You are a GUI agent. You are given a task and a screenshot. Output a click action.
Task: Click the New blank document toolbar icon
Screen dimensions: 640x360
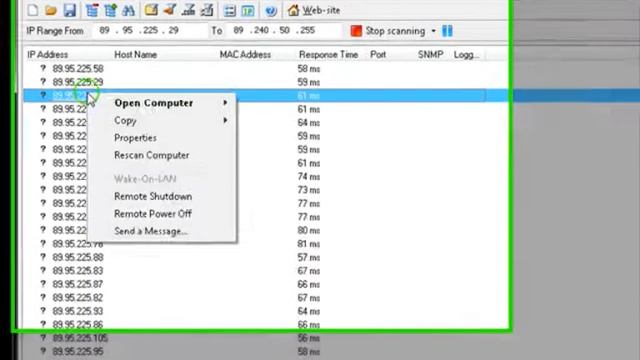coord(33,10)
